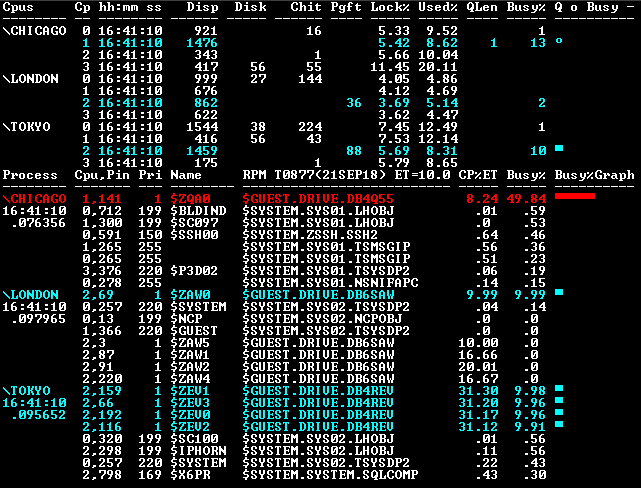Select the $P3D02 process name

194,271
